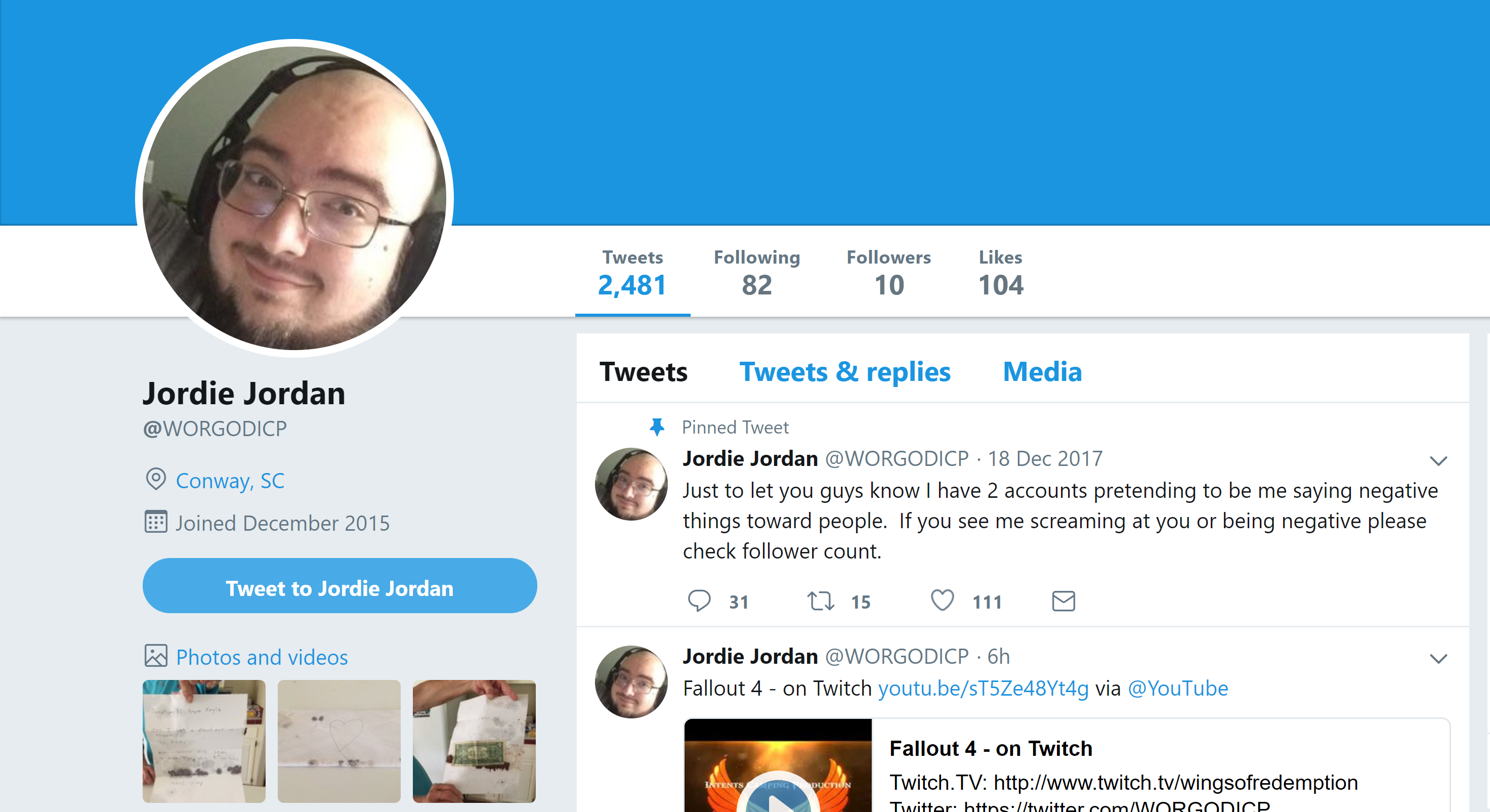Reply to the pinned tweet

(x=699, y=601)
